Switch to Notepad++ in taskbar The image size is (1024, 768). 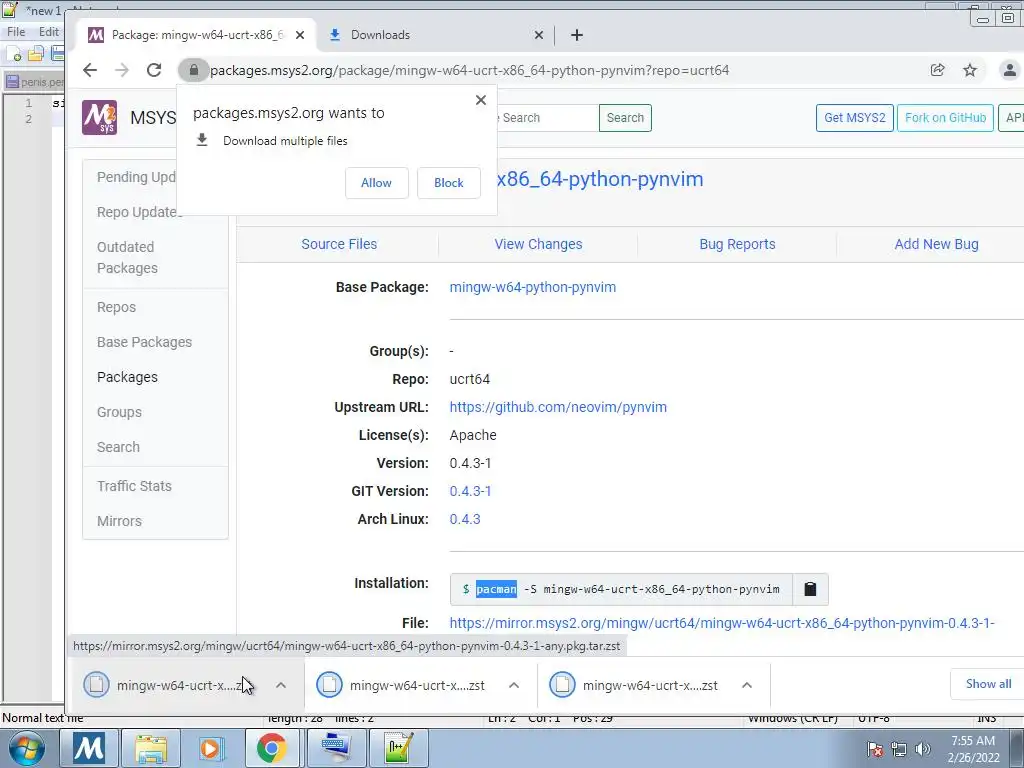[x=398, y=748]
